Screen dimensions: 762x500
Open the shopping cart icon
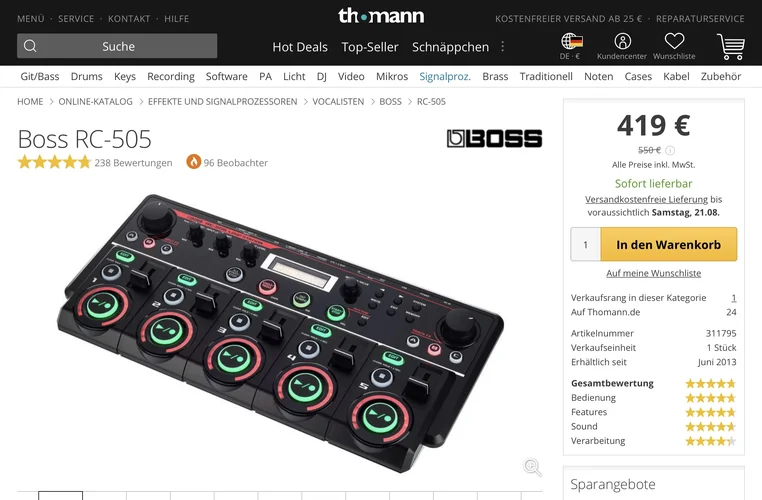(x=730, y=47)
